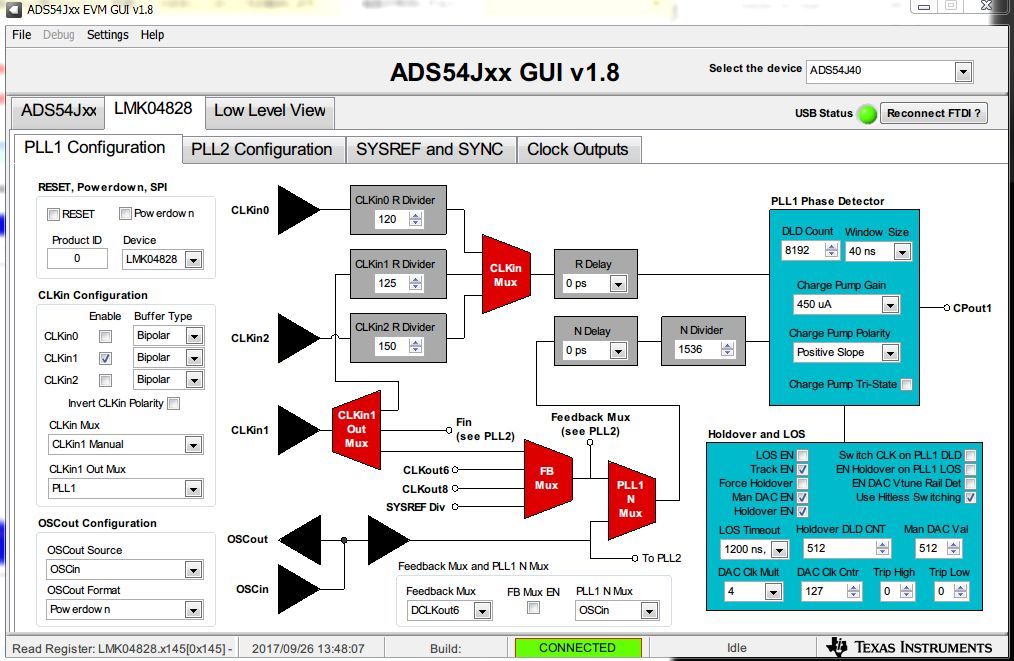Open the Window Size dropdown
Screen dimensions: 1014x661
(879, 251)
